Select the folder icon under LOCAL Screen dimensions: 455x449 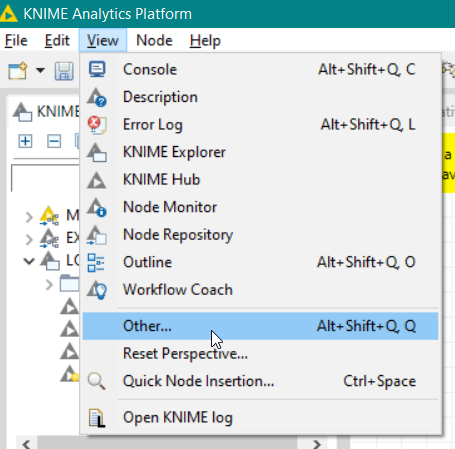coord(69,283)
